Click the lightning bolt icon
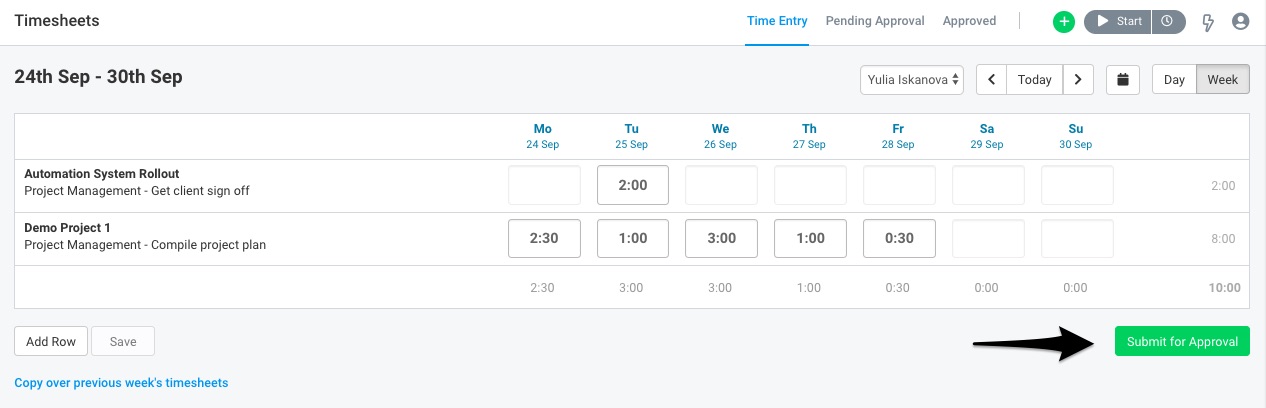 point(1209,22)
